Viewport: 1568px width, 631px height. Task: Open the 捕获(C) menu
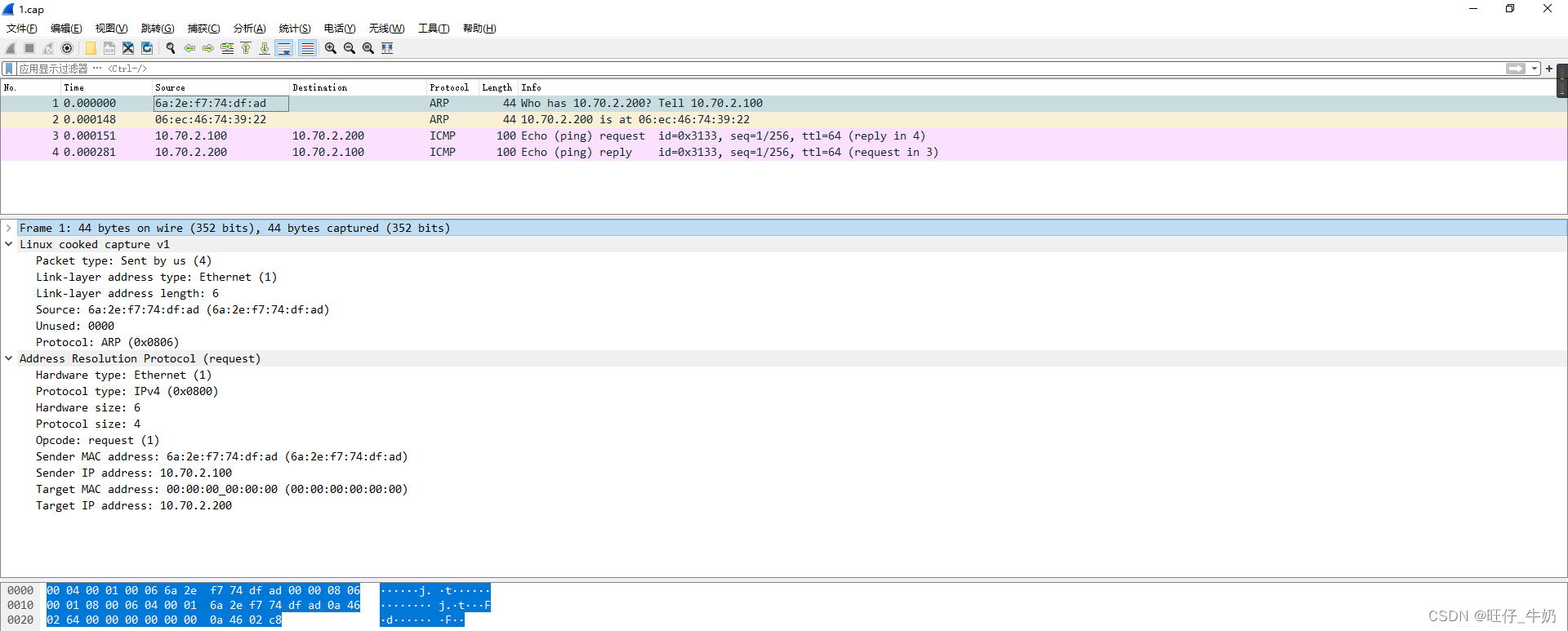[203, 29]
